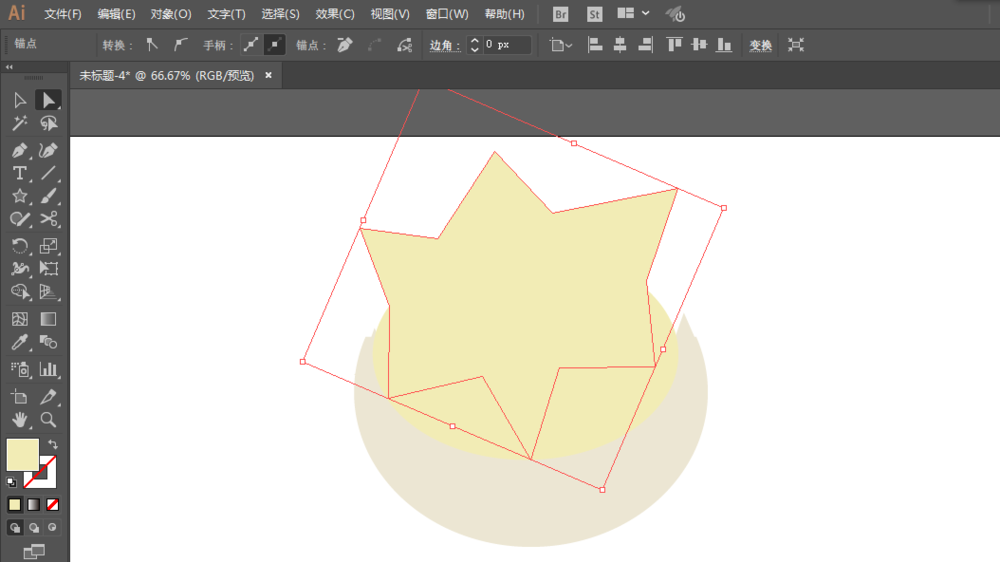Select the Star shape tool
This screenshot has width=1000, height=562.
[x=20, y=196]
